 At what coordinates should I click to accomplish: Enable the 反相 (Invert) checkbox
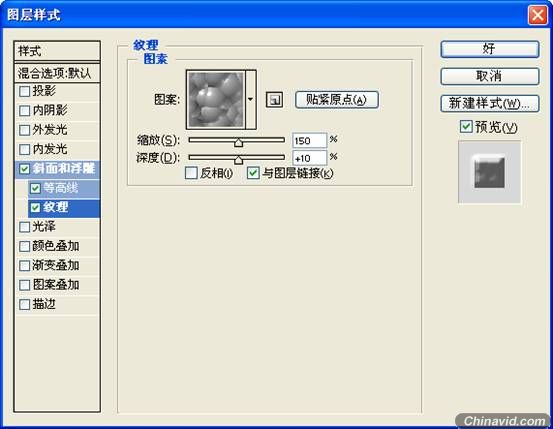pyautogui.click(x=191, y=173)
